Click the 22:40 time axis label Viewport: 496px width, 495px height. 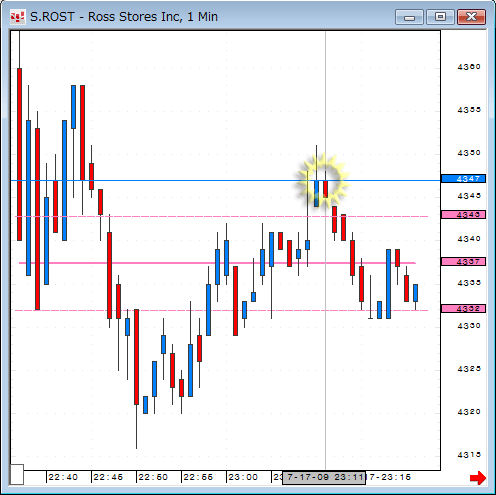(x=63, y=477)
